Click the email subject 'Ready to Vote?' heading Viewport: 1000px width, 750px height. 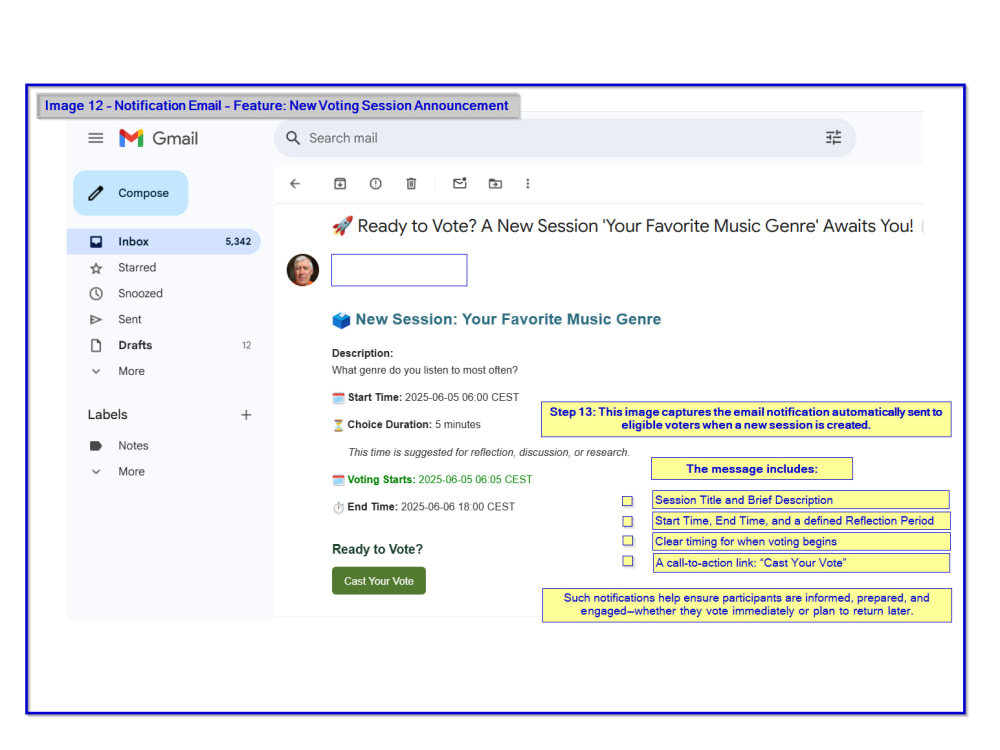tap(623, 226)
